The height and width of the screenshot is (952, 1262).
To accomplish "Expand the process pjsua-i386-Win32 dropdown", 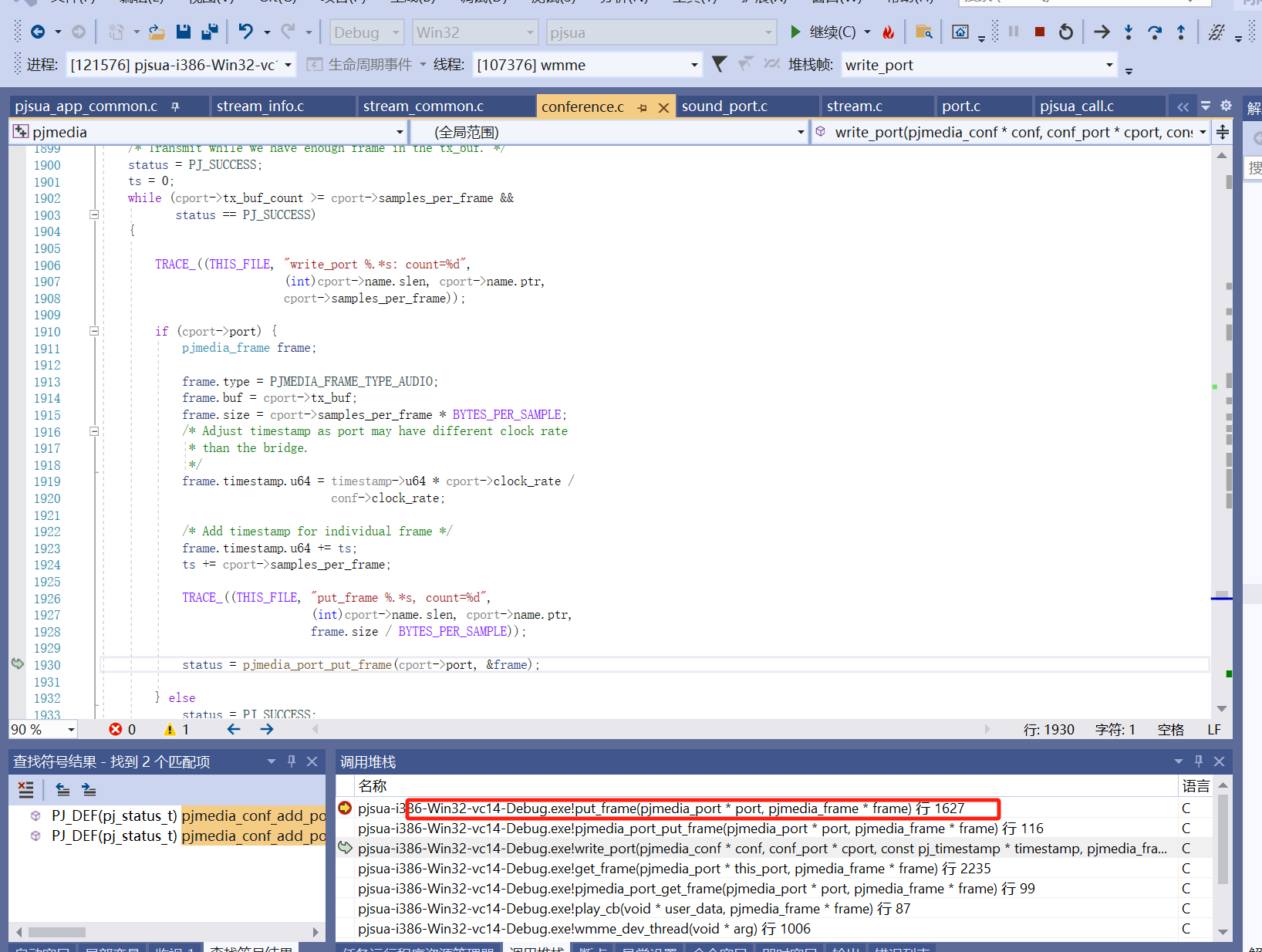I will pos(288,65).
